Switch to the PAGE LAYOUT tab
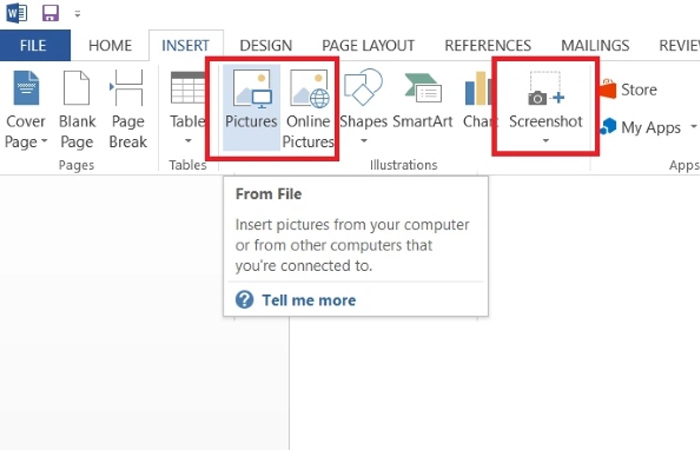Screen dimensions: 700x450 (x=368, y=46)
